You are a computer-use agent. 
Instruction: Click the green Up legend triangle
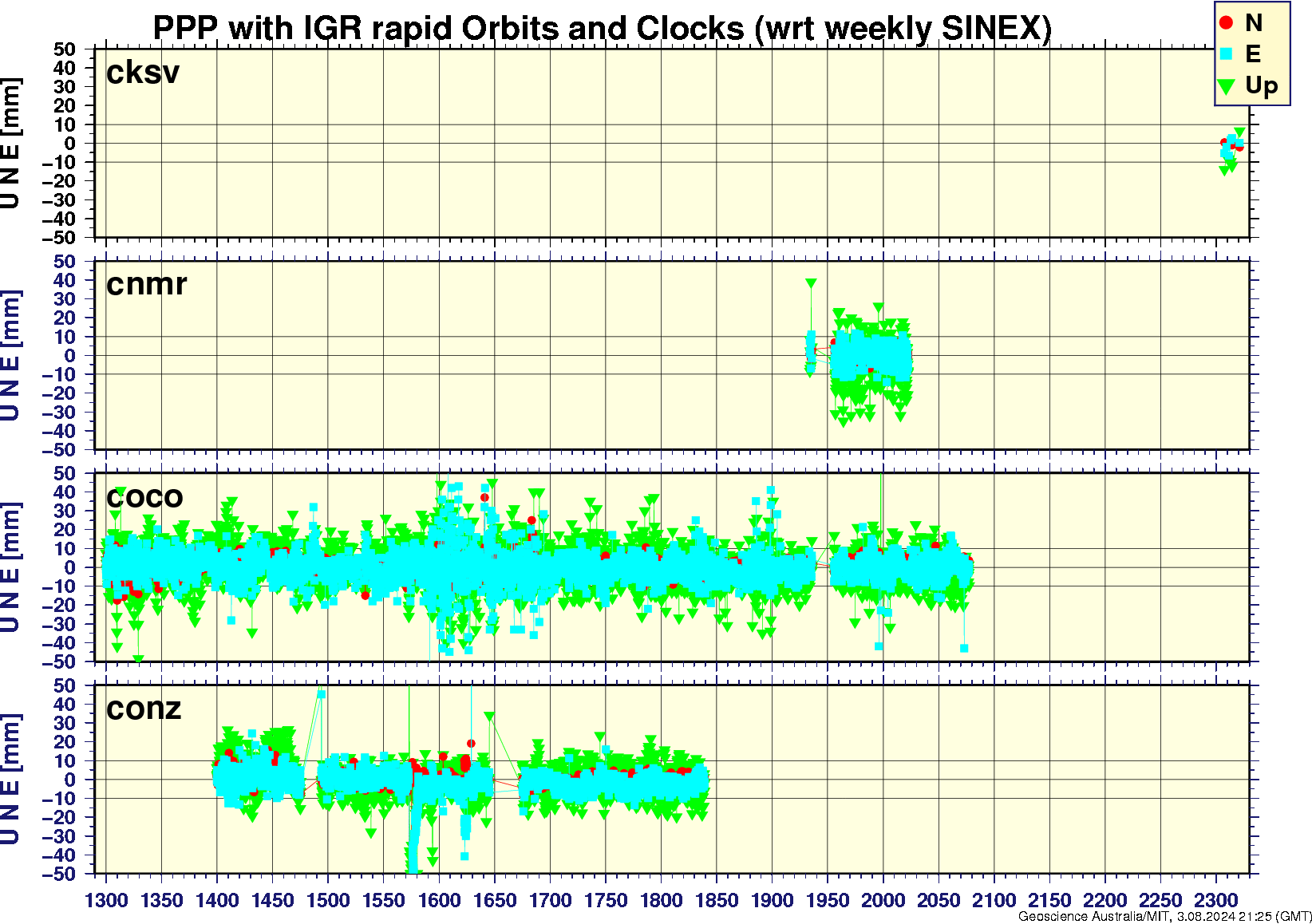click(x=1227, y=85)
